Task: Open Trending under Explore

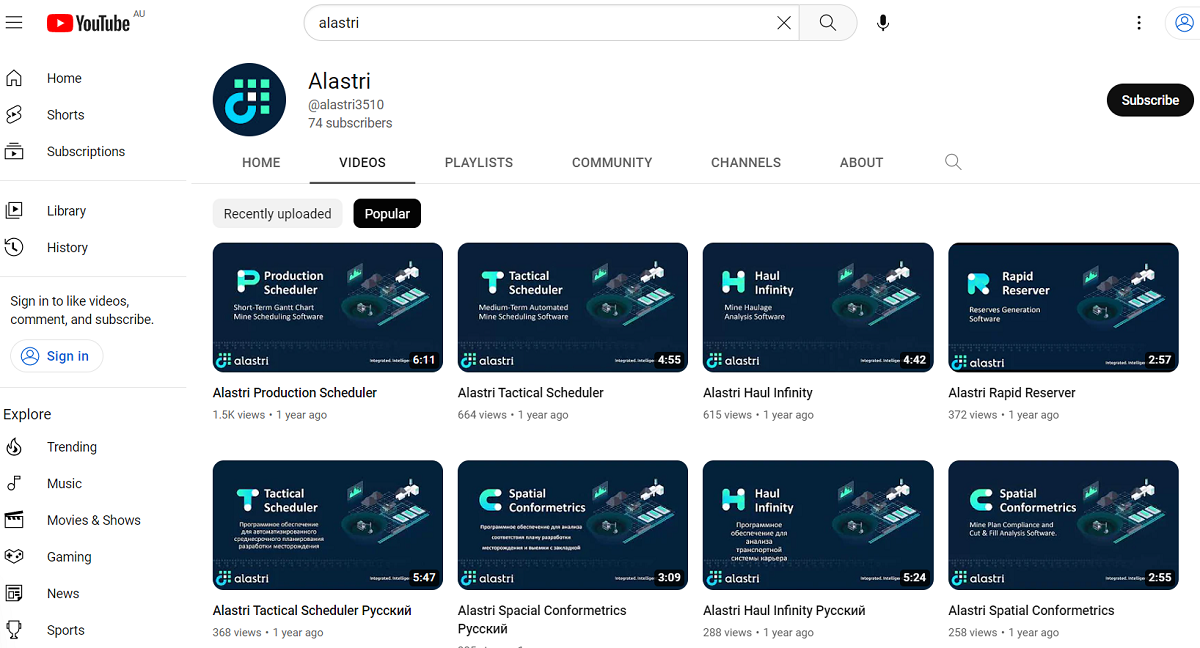Action: (71, 447)
